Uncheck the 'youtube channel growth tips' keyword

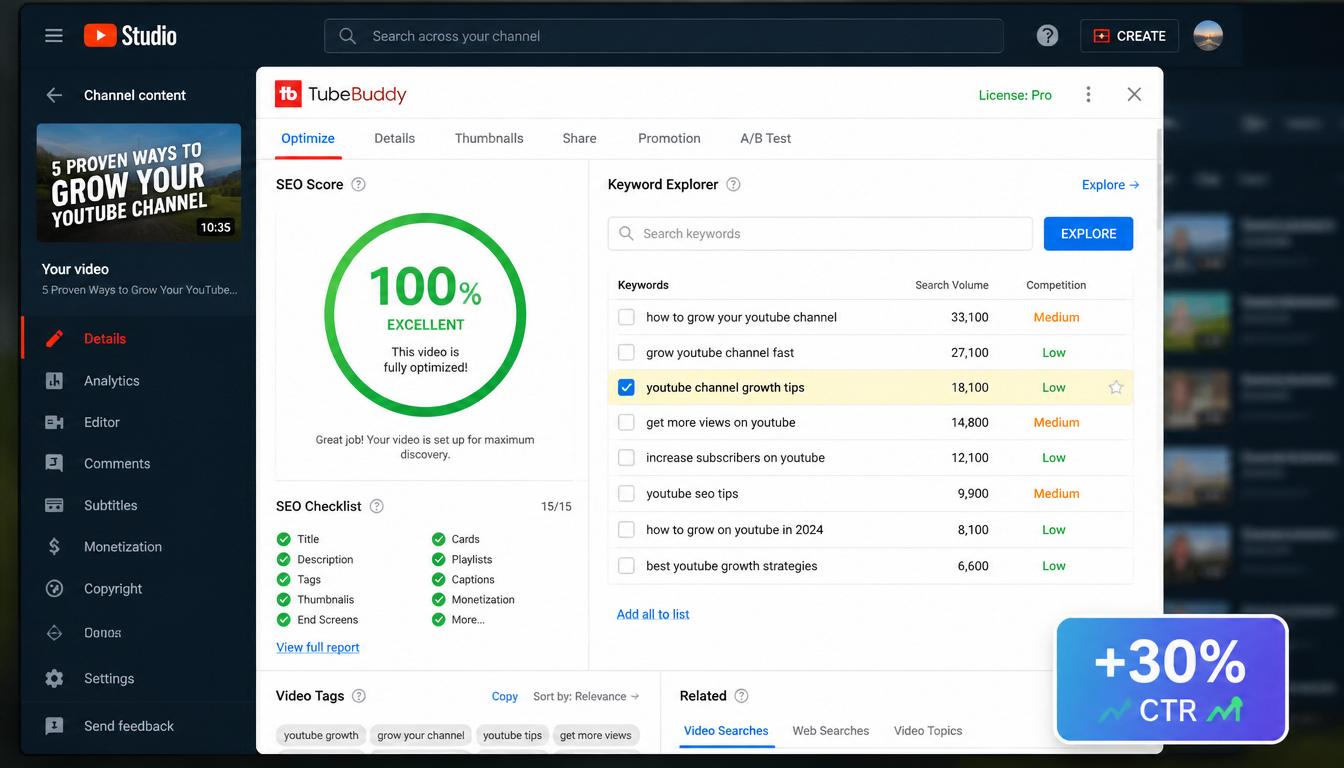tap(626, 387)
